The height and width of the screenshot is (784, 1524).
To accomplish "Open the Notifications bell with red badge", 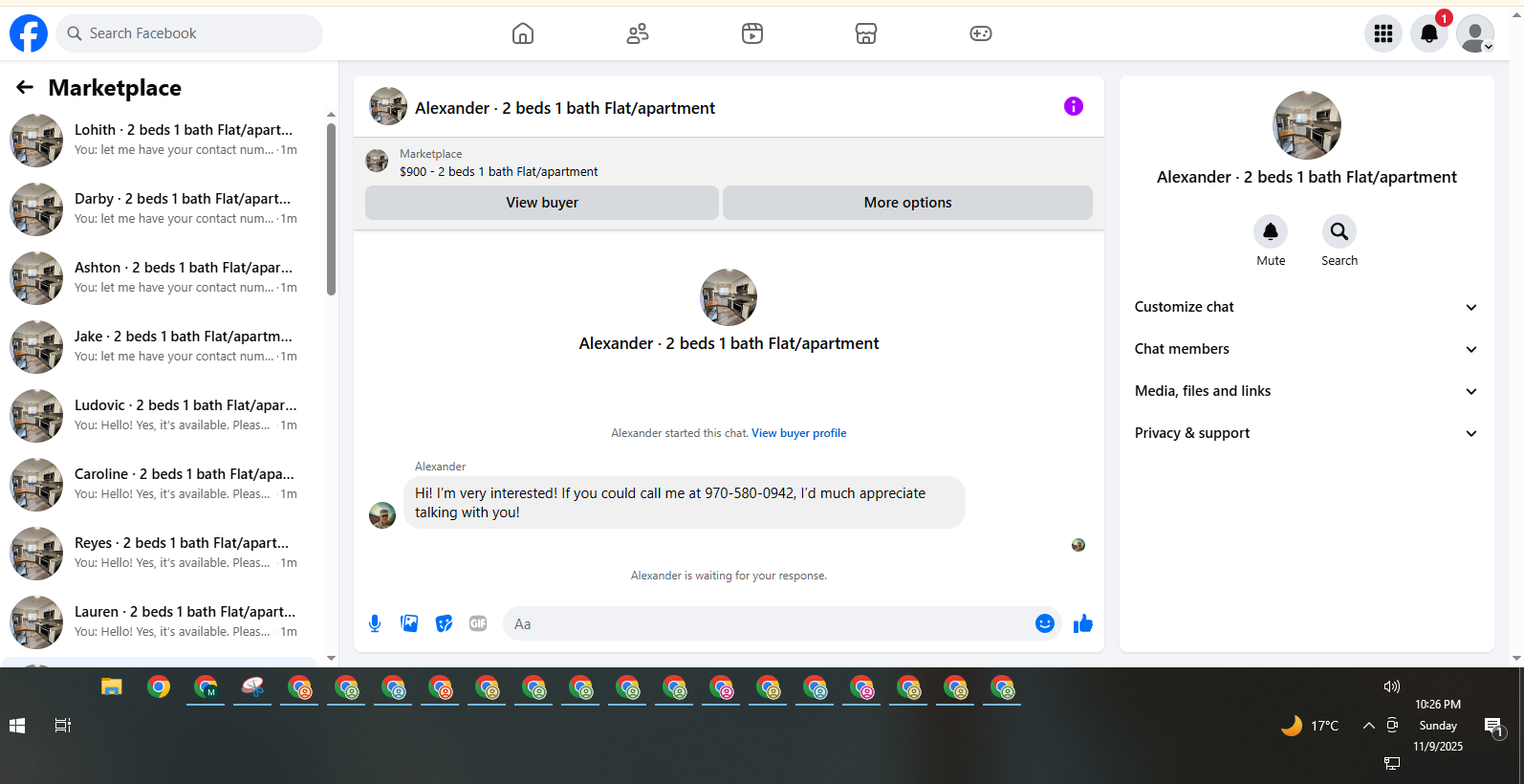I will 1429,33.
